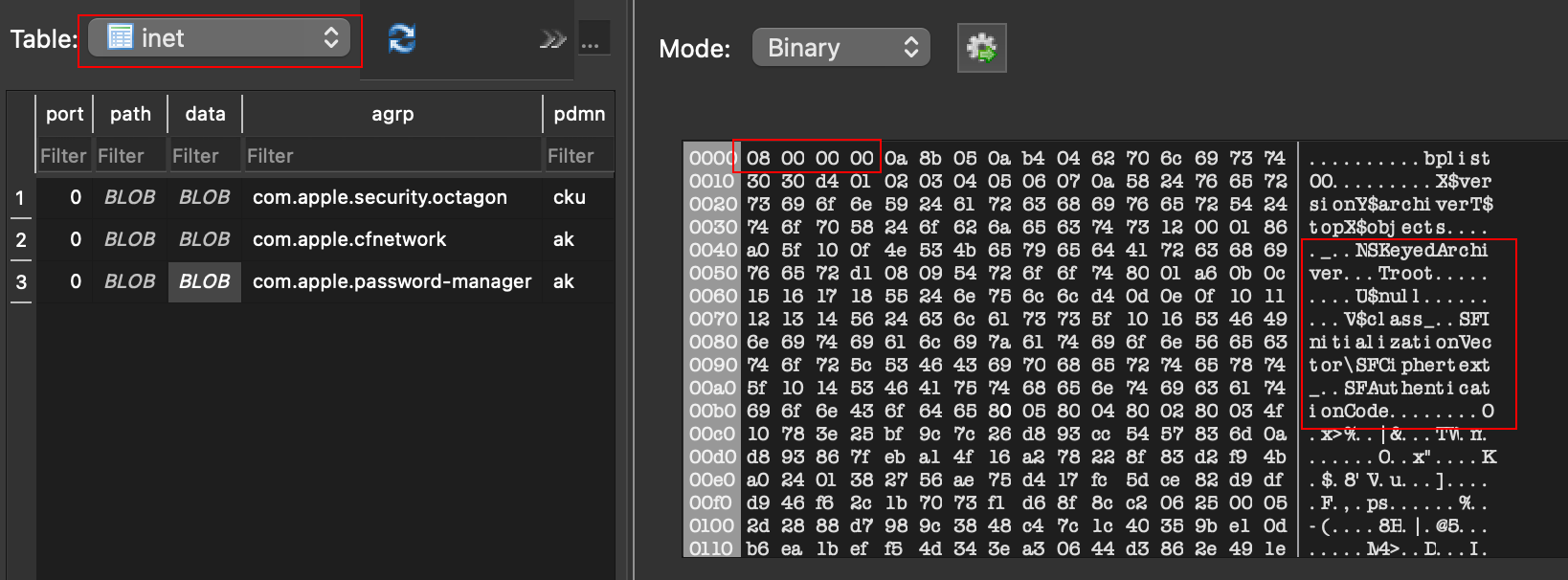Viewport: 1568px width, 580px height.
Task: Click the gear icon next to Mode
Action: pos(981,48)
